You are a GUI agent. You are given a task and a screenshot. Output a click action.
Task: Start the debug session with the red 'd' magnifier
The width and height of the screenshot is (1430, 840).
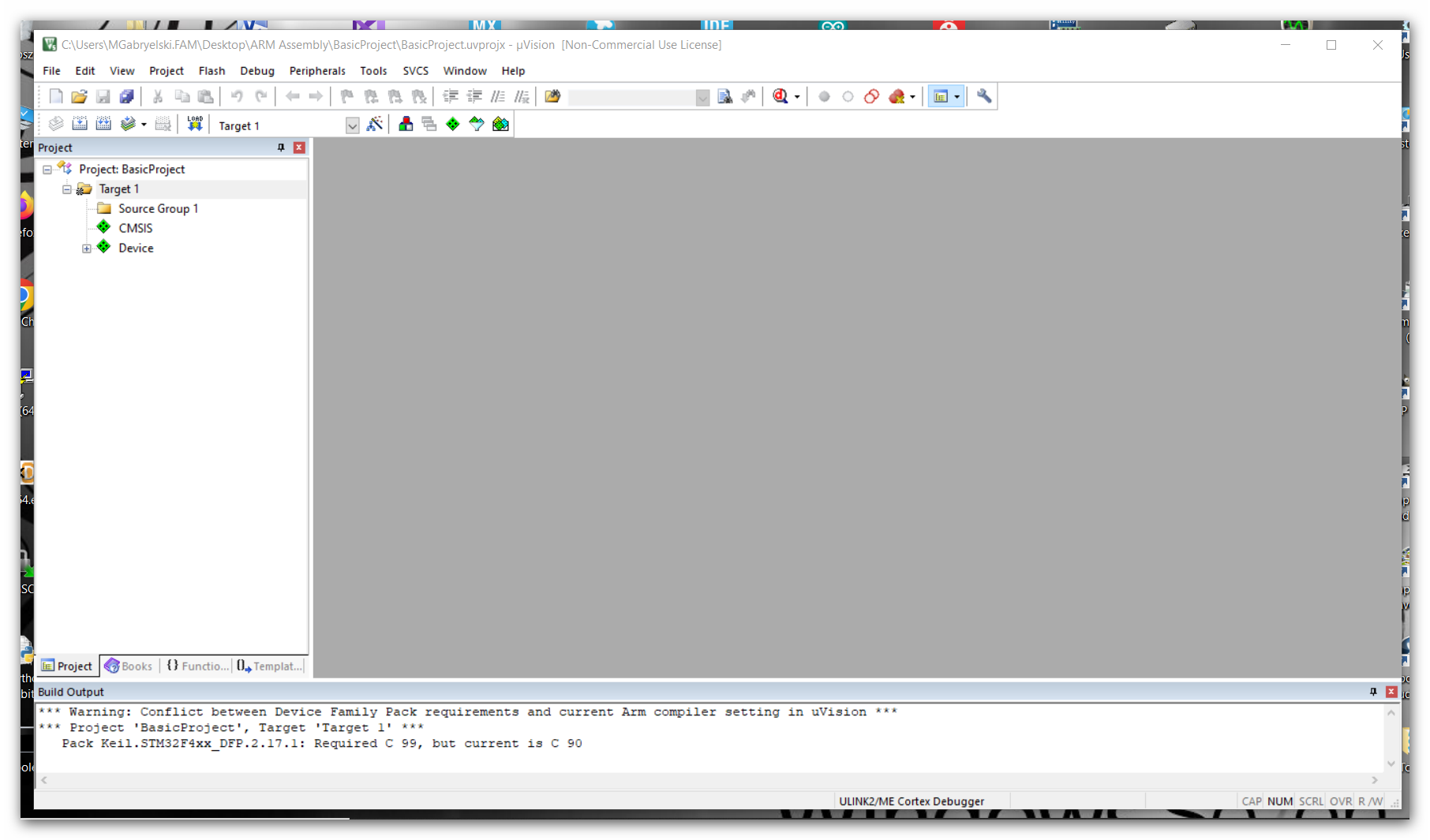click(781, 96)
